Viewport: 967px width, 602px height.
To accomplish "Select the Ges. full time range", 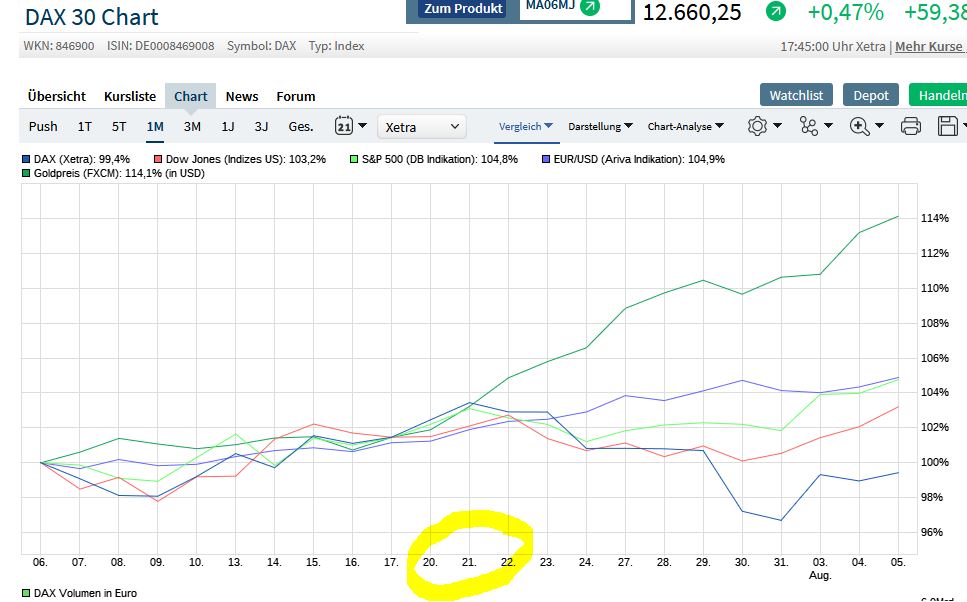I will (301, 126).
